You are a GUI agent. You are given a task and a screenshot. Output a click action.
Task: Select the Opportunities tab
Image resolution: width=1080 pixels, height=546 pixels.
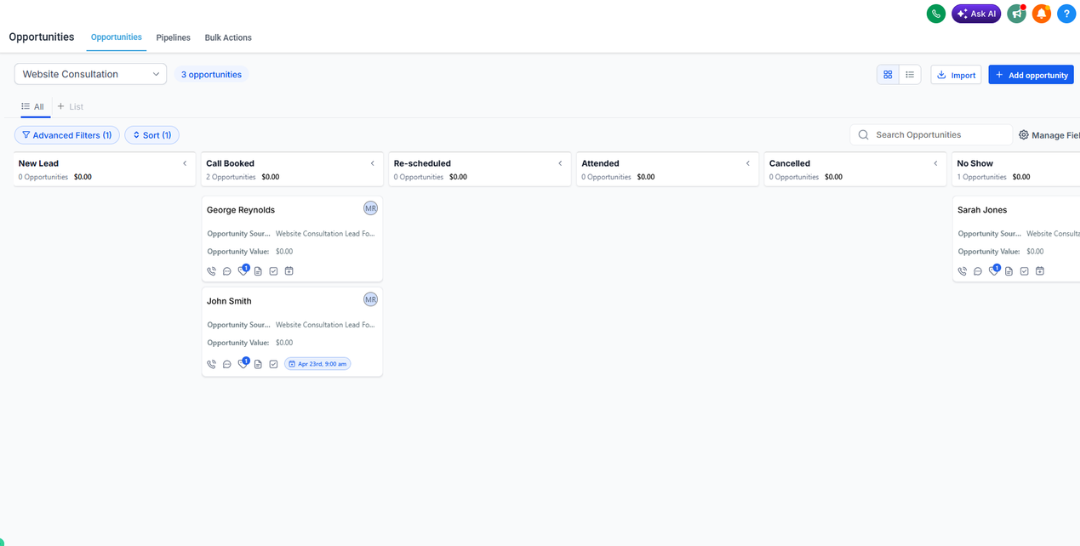[116, 37]
